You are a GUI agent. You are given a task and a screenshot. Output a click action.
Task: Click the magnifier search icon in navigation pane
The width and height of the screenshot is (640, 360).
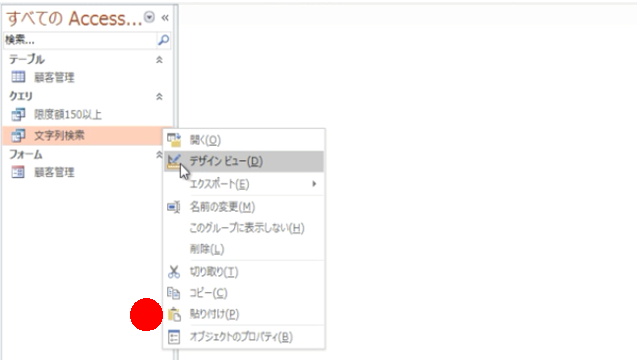pyautogui.click(x=163, y=40)
